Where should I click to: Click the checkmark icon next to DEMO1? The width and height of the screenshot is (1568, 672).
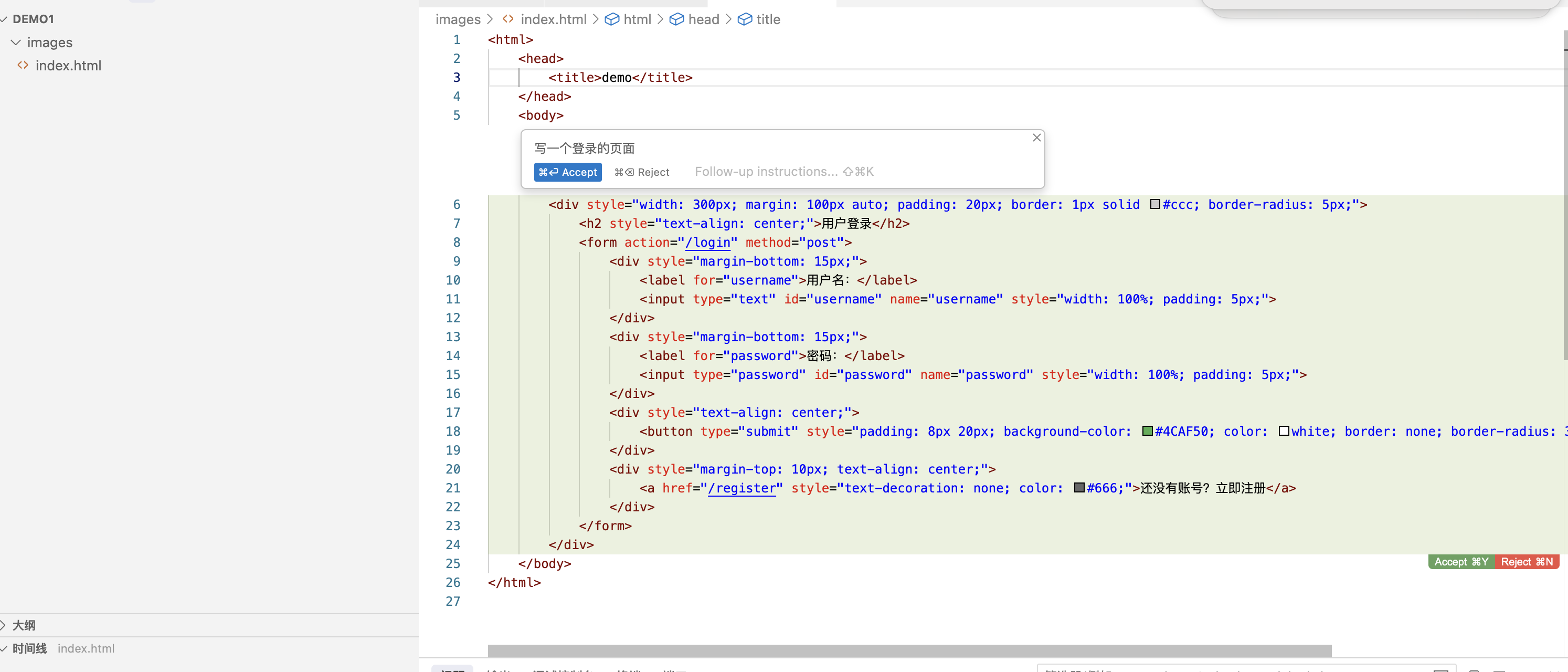5,19
